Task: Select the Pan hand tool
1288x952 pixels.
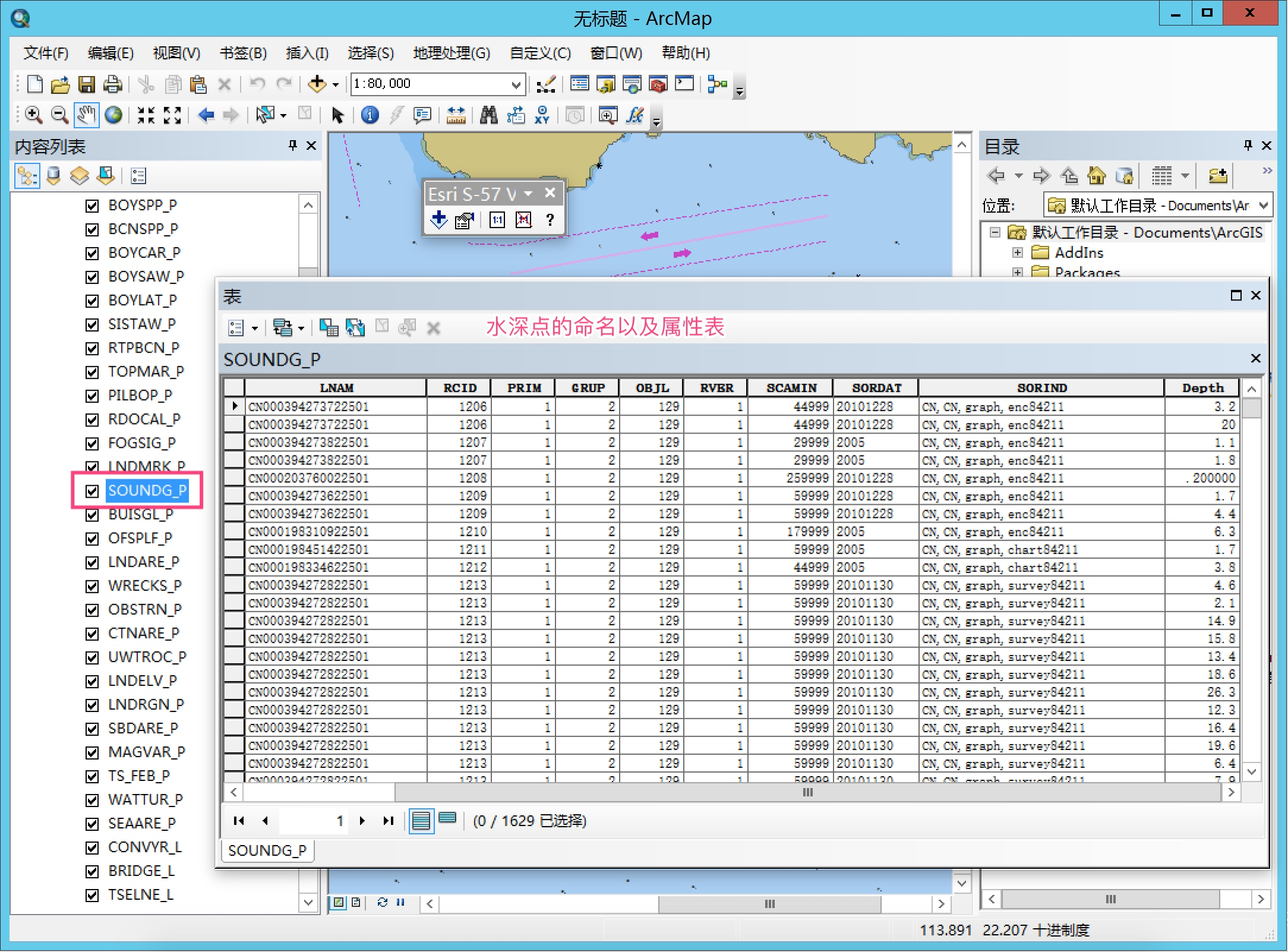Action: click(86, 115)
